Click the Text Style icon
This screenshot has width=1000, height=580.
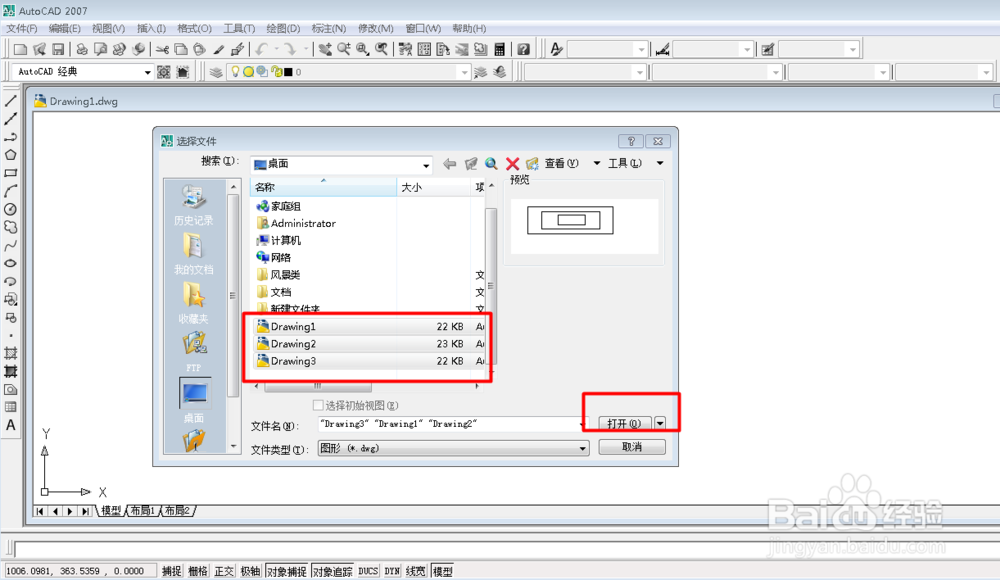pos(556,49)
